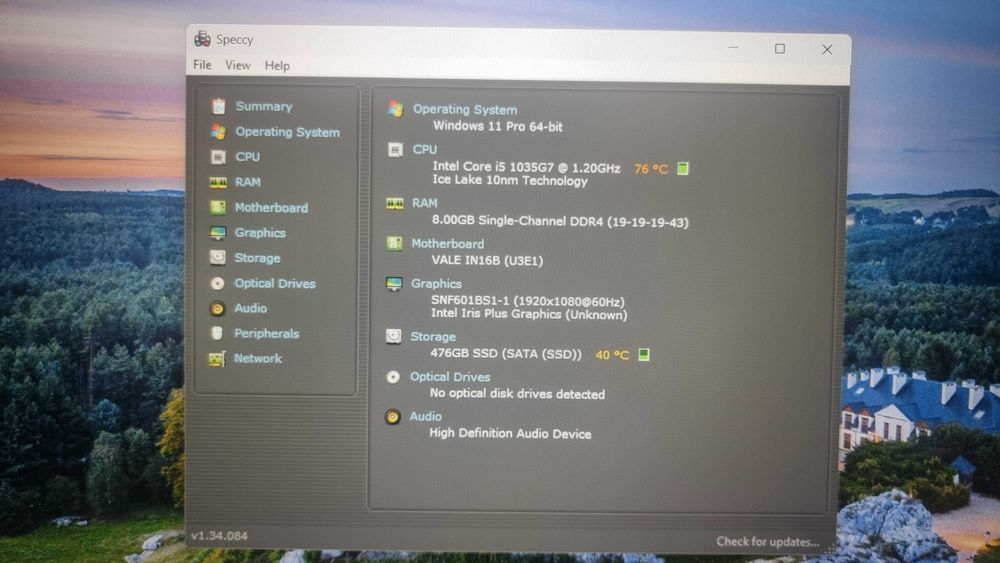This screenshot has width=1000, height=563.
Task: Click Operating System heading link in summary
Action: coord(465,110)
